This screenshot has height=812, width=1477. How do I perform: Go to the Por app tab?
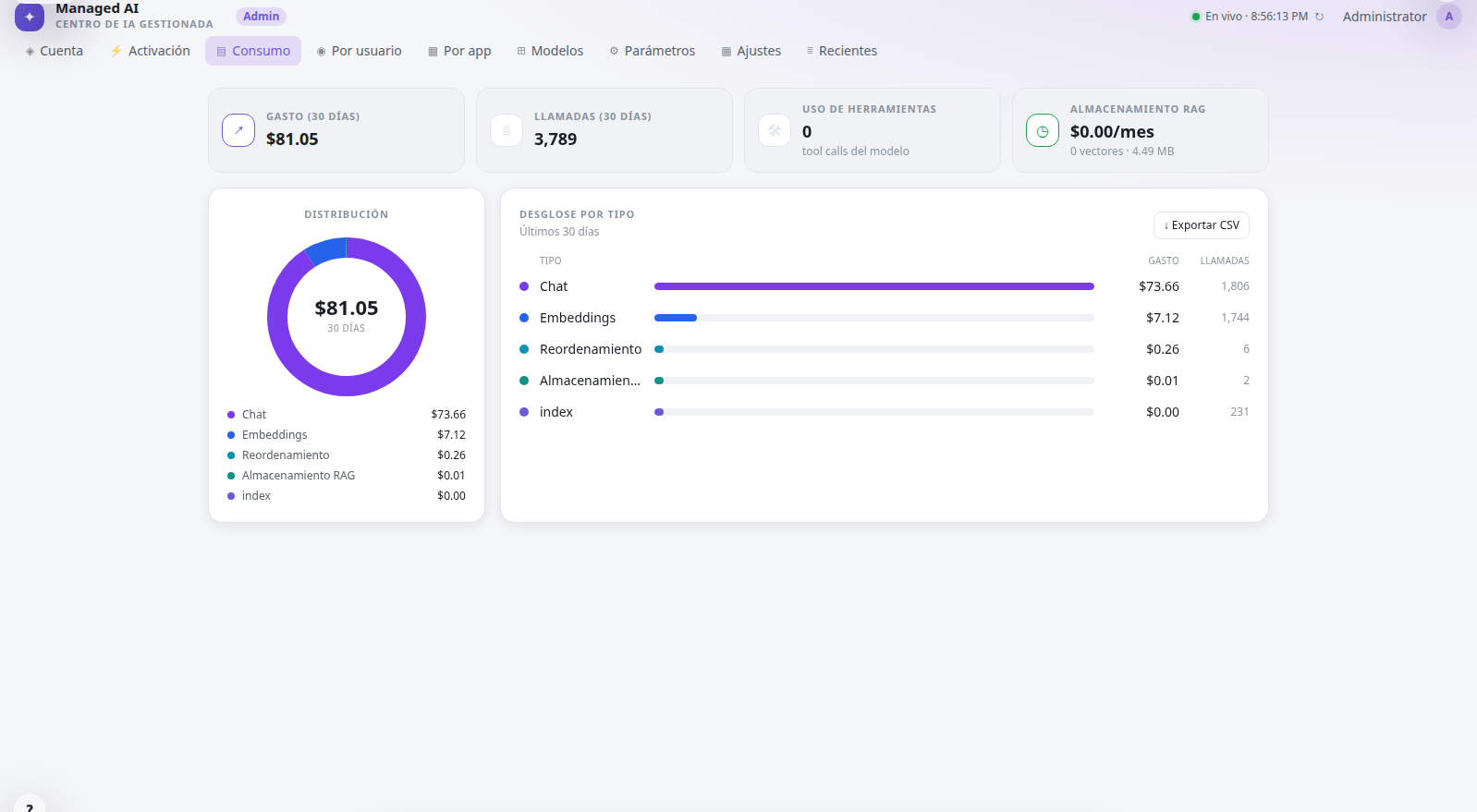pyautogui.click(x=459, y=51)
